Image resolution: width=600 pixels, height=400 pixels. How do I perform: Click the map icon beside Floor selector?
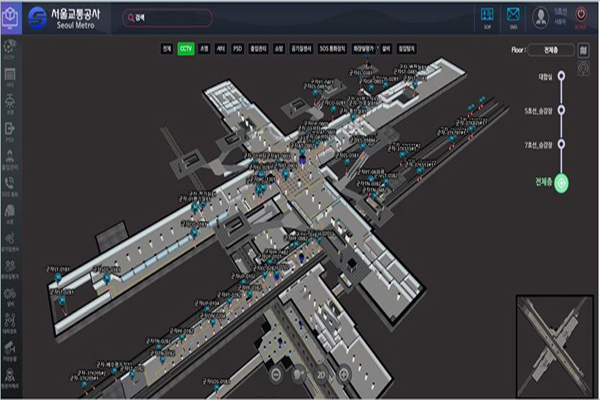(582, 48)
